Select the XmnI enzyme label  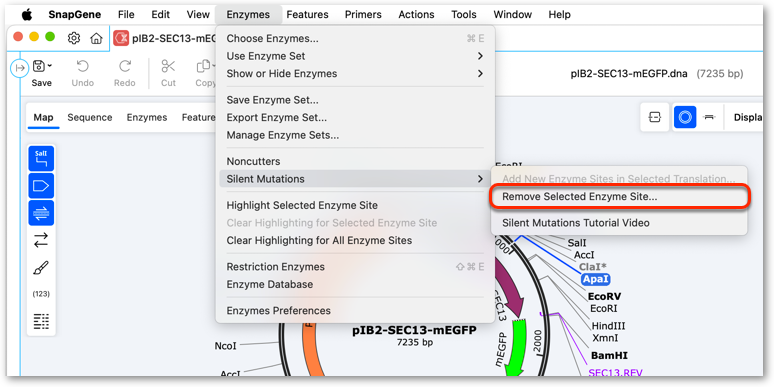pos(605,339)
